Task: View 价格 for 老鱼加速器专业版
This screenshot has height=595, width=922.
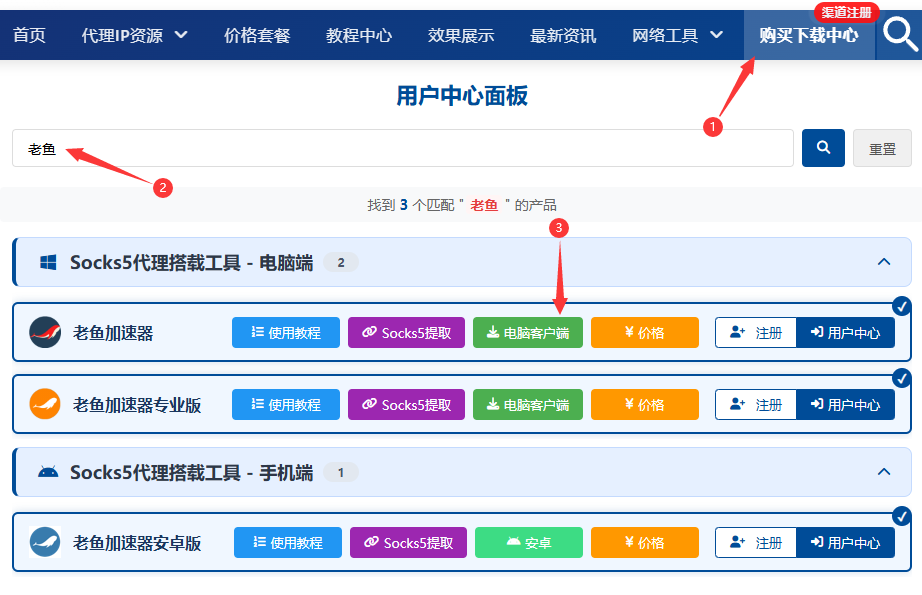Action: tap(645, 405)
